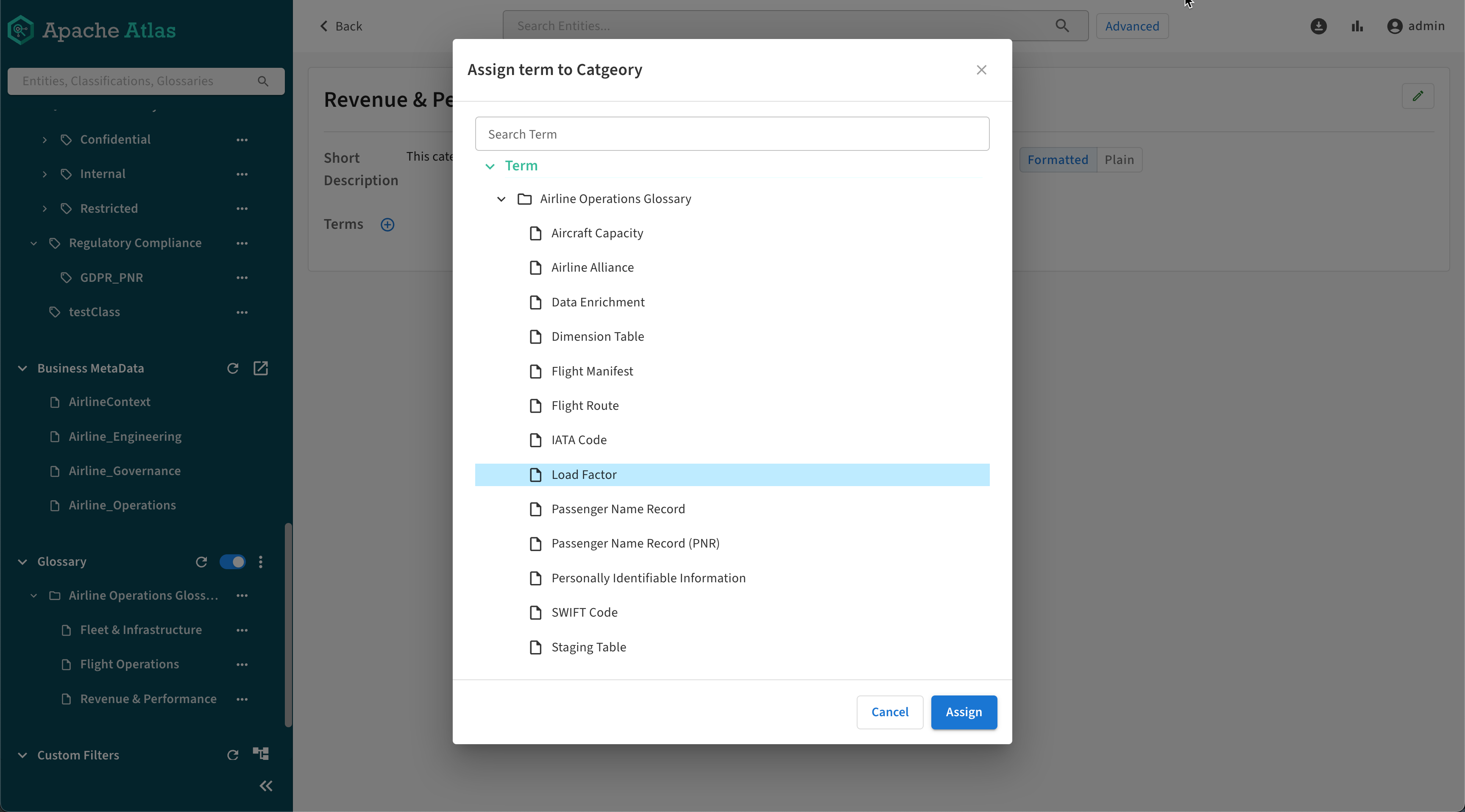The height and width of the screenshot is (812, 1465).
Task: Refresh the Glossary section
Action: 201,562
